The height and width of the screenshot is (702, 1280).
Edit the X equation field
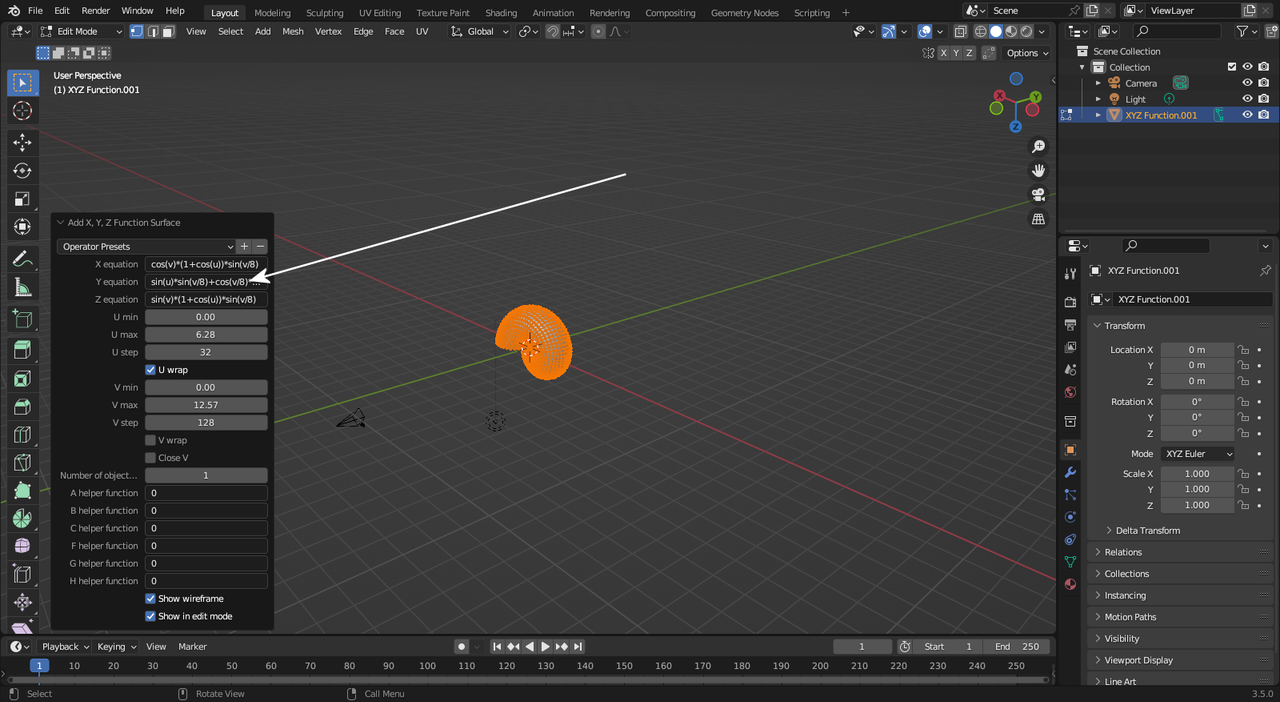[x=206, y=264]
